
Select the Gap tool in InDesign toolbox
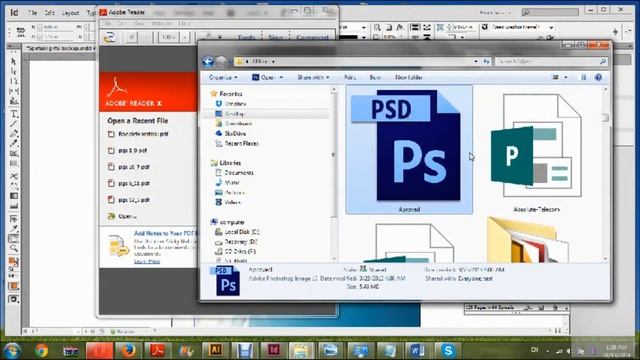coord(13,91)
